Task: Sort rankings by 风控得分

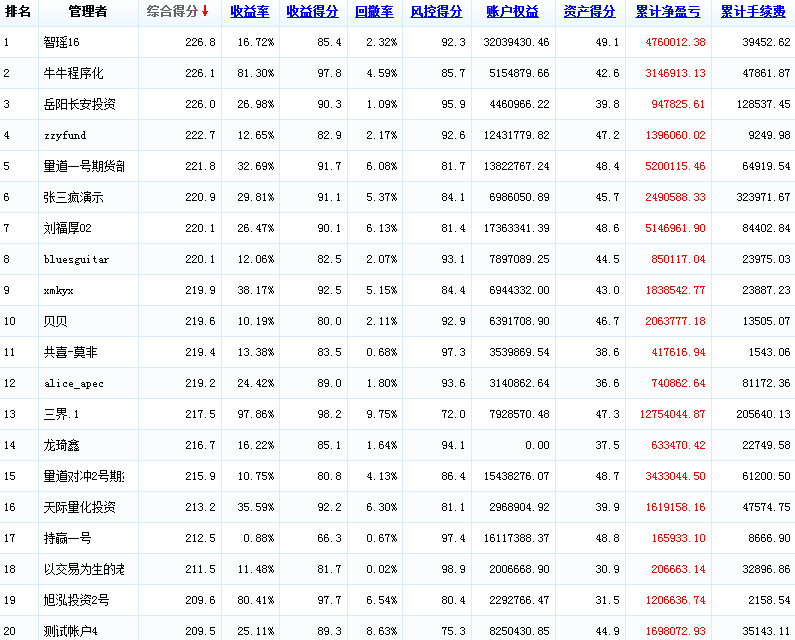Action: (x=436, y=12)
